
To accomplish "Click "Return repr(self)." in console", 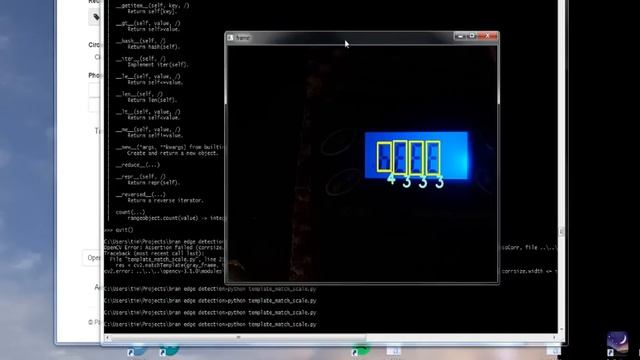I will coord(153,182).
